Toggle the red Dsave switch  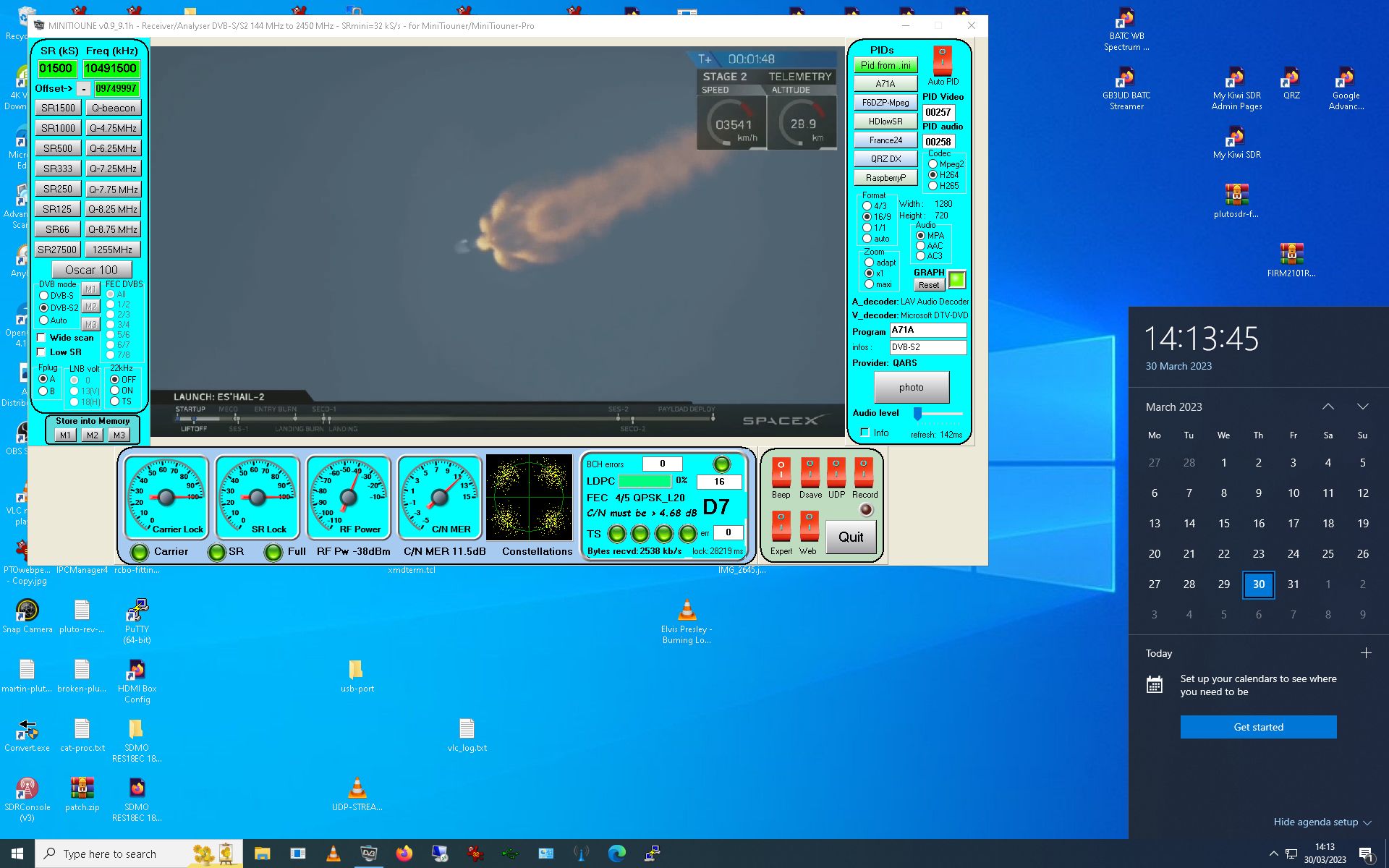pyautogui.click(x=810, y=472)
